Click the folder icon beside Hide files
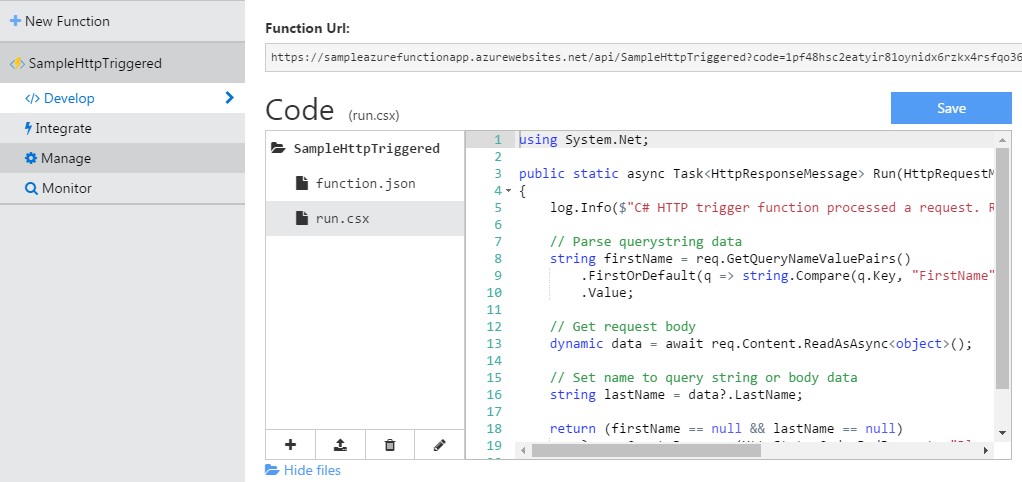The width and height of the screenshot is (1022, 482). tap(272, 470)
